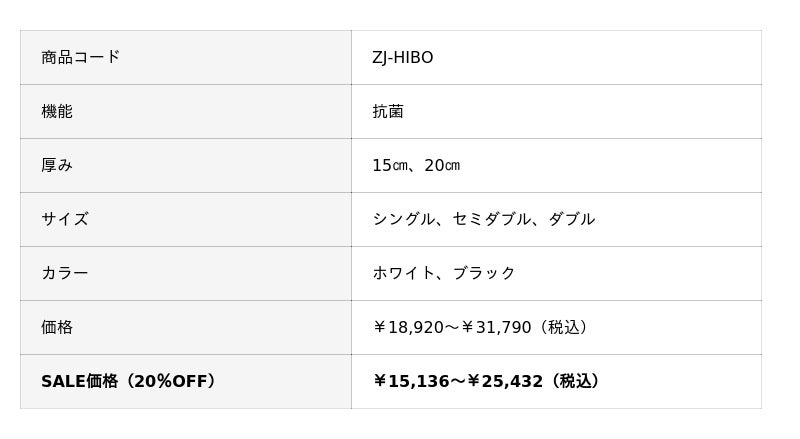Image resolution: width=800 pixels, height=439 pixels.
Task: Click the 20㎝ thickness value
Action: coord(442,165)
